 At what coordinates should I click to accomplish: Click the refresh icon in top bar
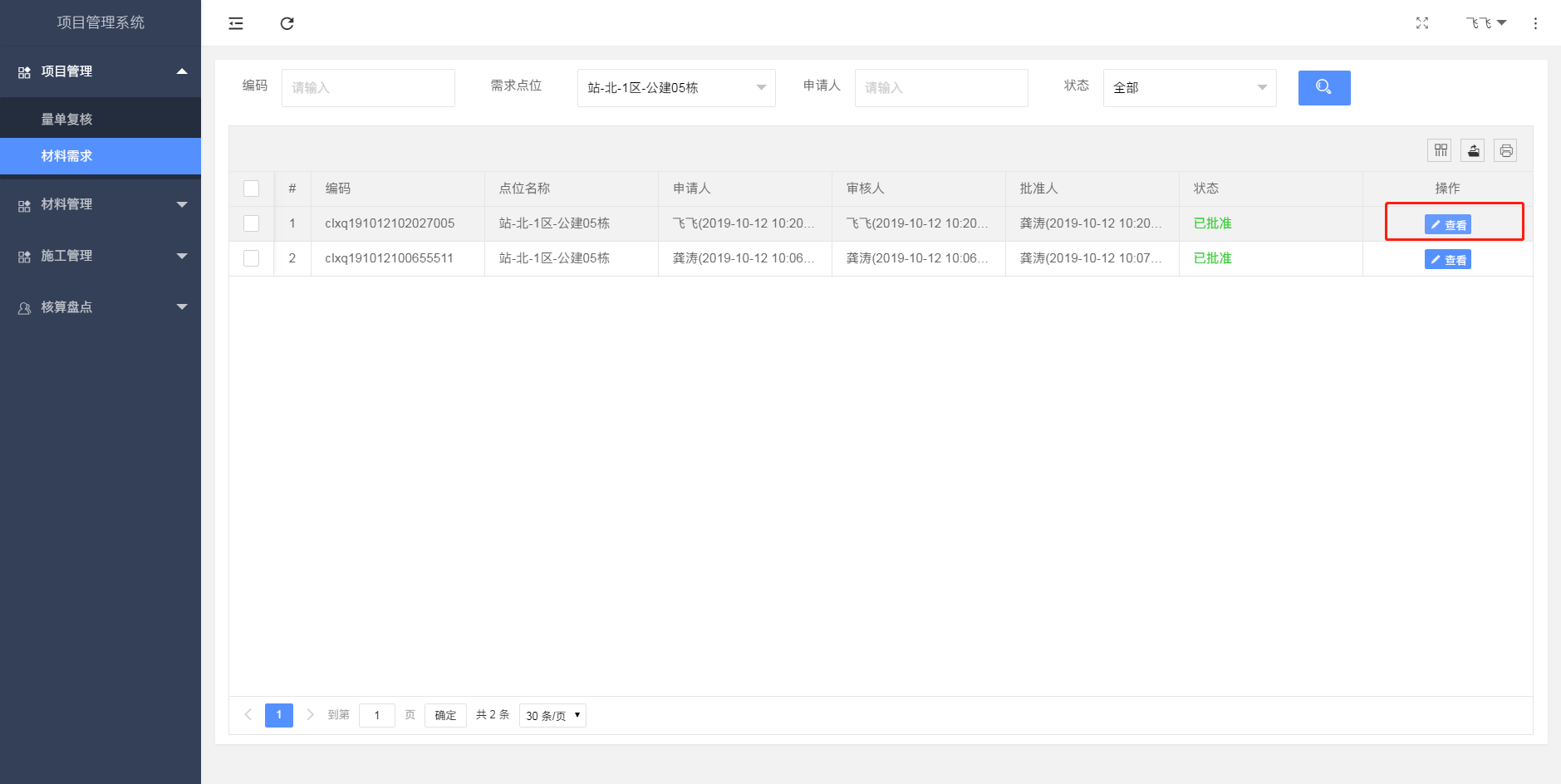pyautogui.click(x=287, y=23)
